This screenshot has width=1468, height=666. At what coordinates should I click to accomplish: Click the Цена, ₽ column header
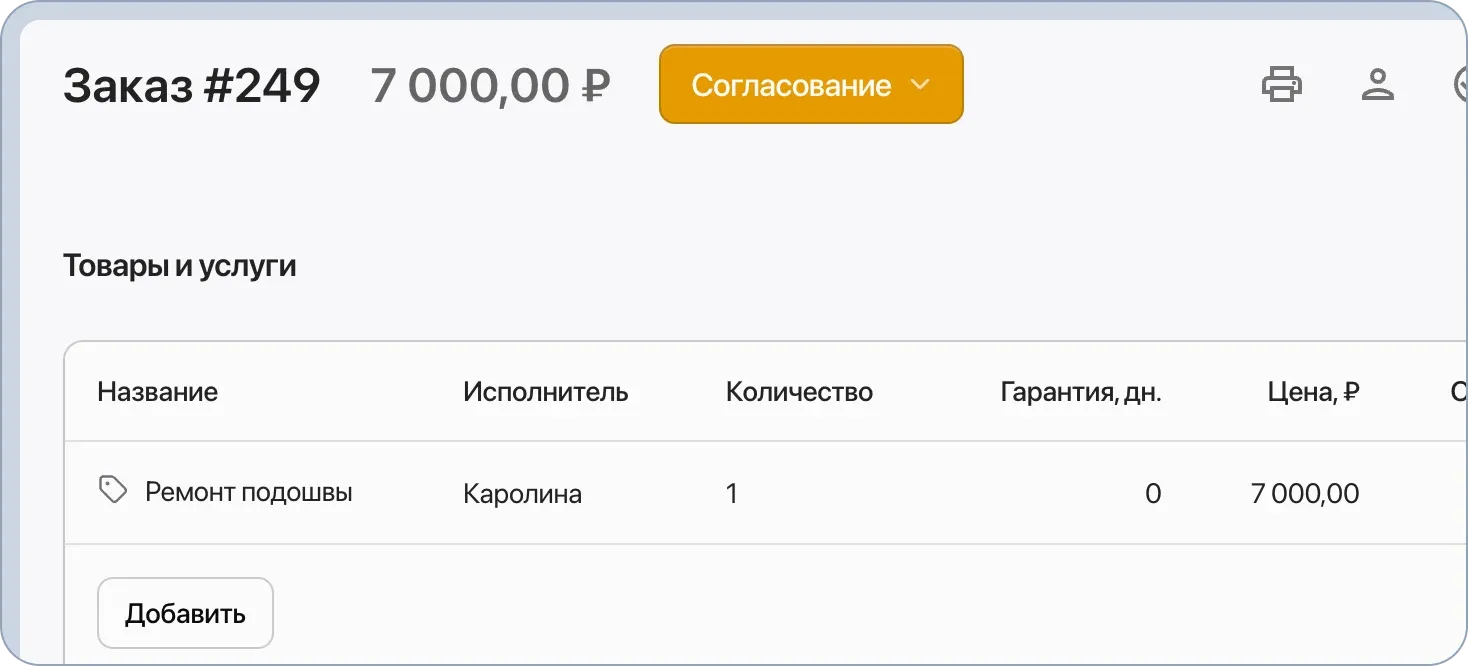1314,392
